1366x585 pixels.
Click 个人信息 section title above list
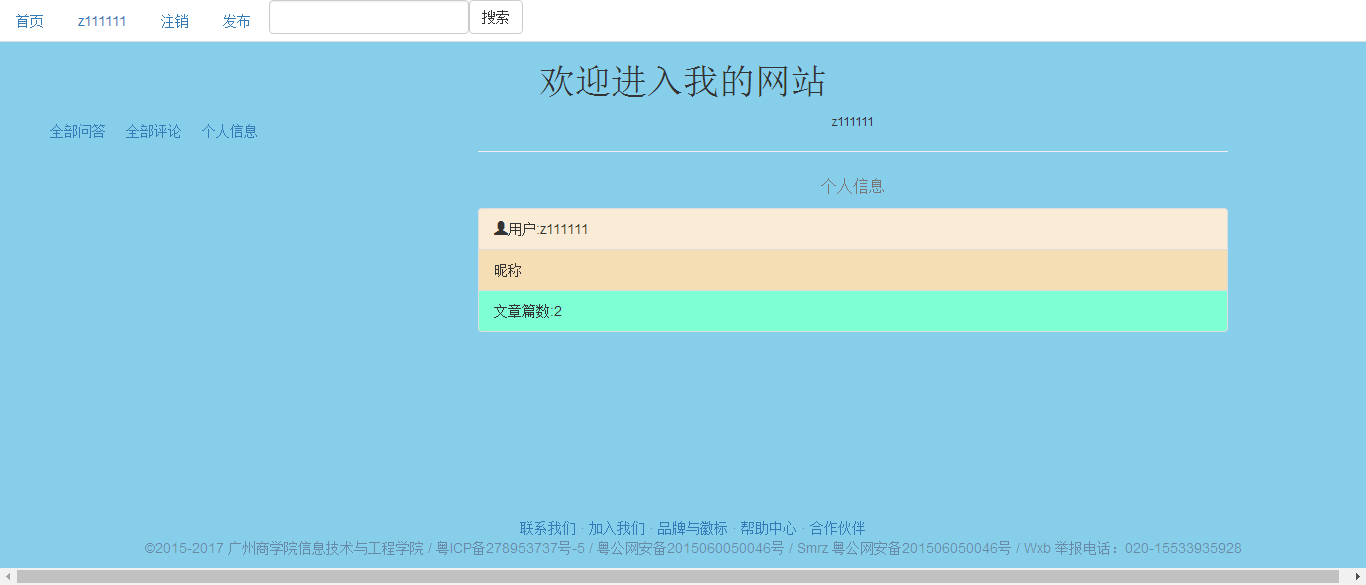click(853, 186)
